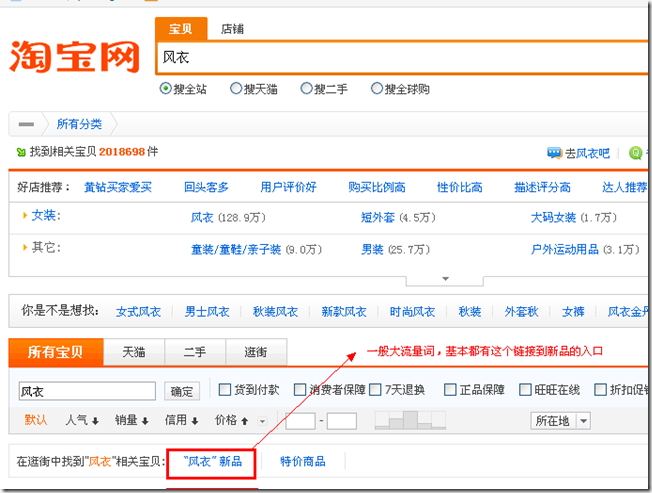Click the 去风衣吧 link text
This screenshot has width=652, height=493.
pos(587,153)
